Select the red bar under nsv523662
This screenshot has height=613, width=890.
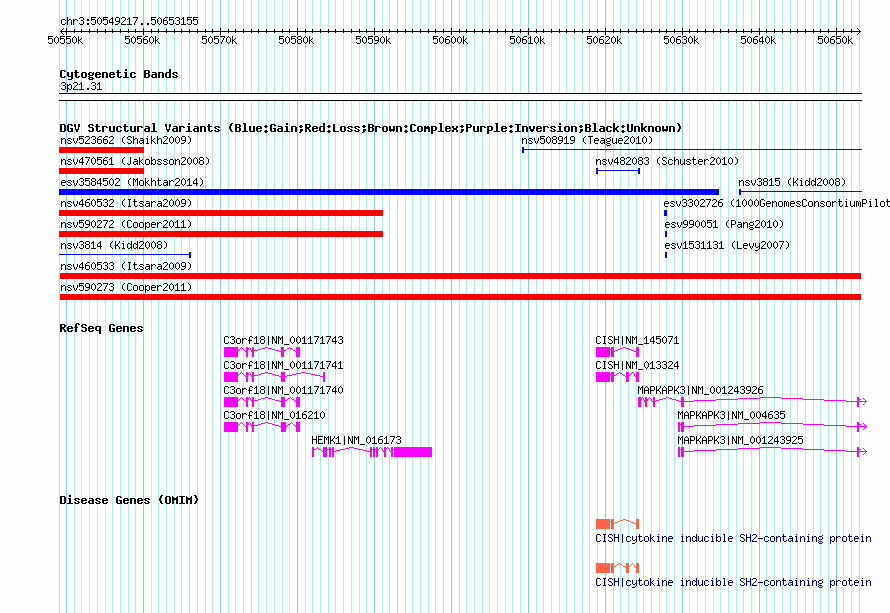point(102,150)
